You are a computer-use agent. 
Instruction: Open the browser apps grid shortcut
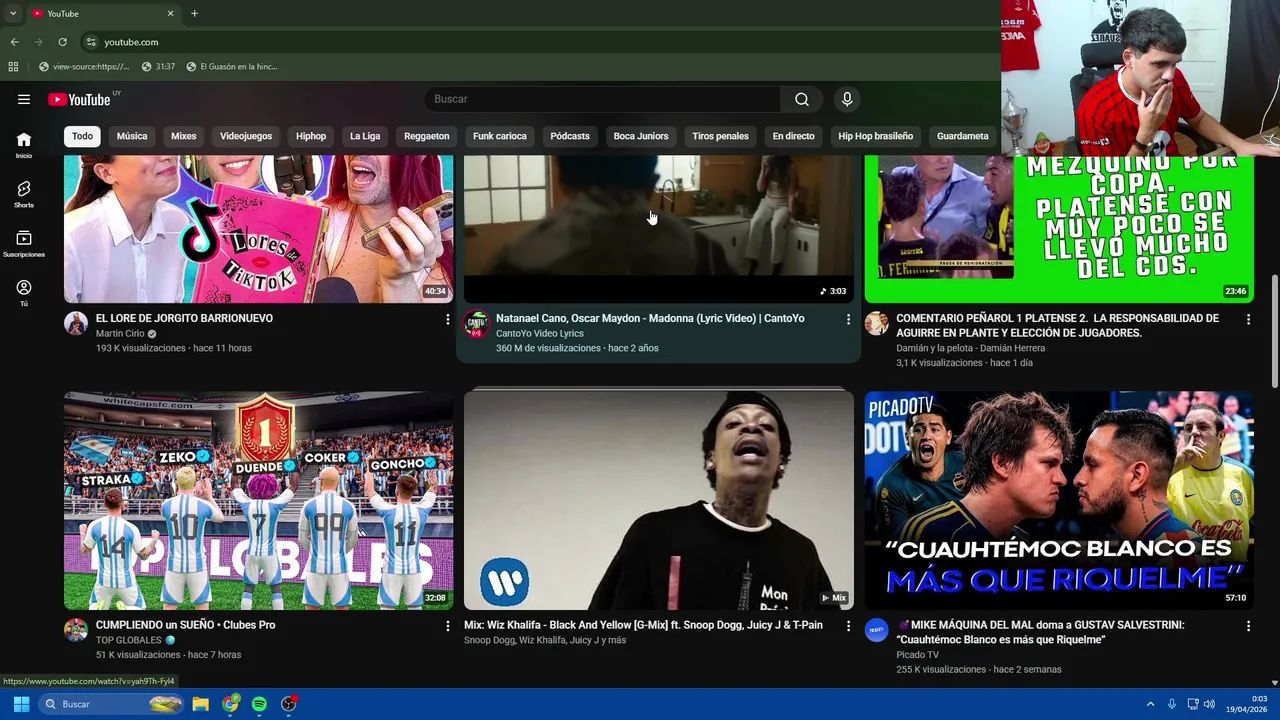[x=13, y=67]
